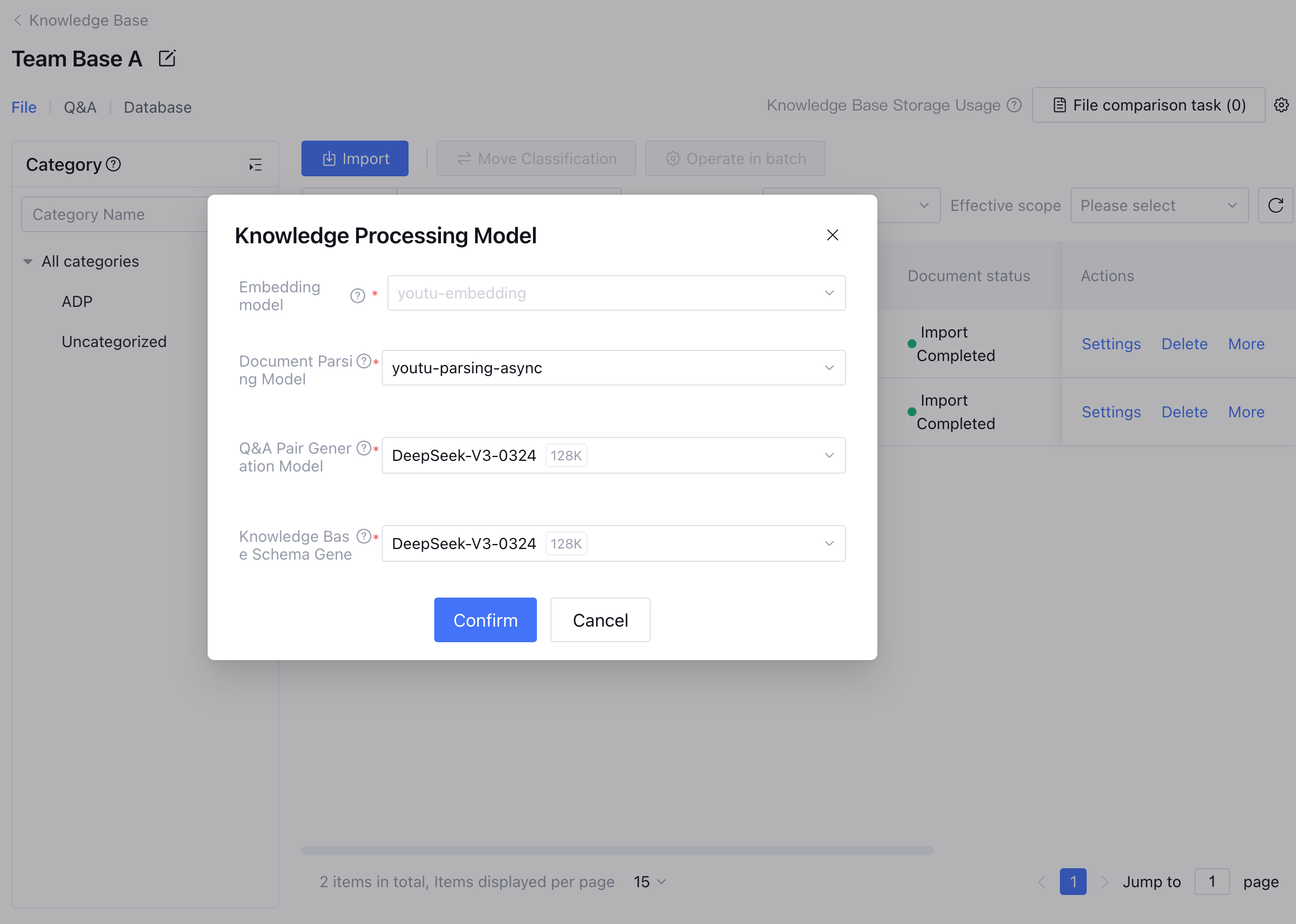Click the Cancel button

[600, 620]
